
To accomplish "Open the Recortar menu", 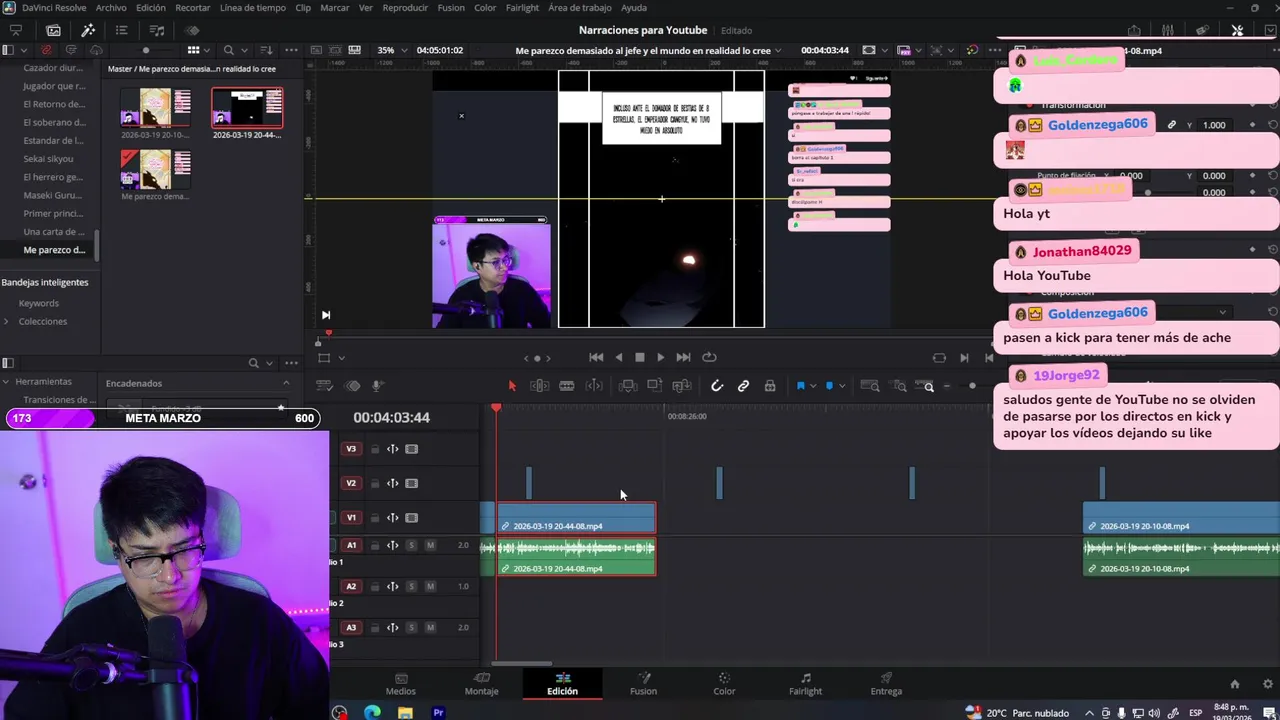I will click(x=193, y=7).
